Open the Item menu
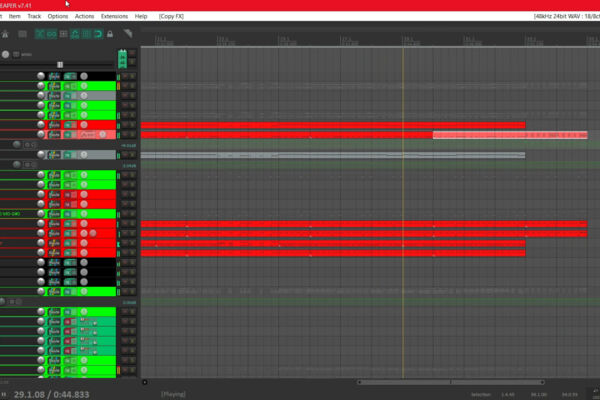This screenshot has width=600, height=400. (15, 16)
